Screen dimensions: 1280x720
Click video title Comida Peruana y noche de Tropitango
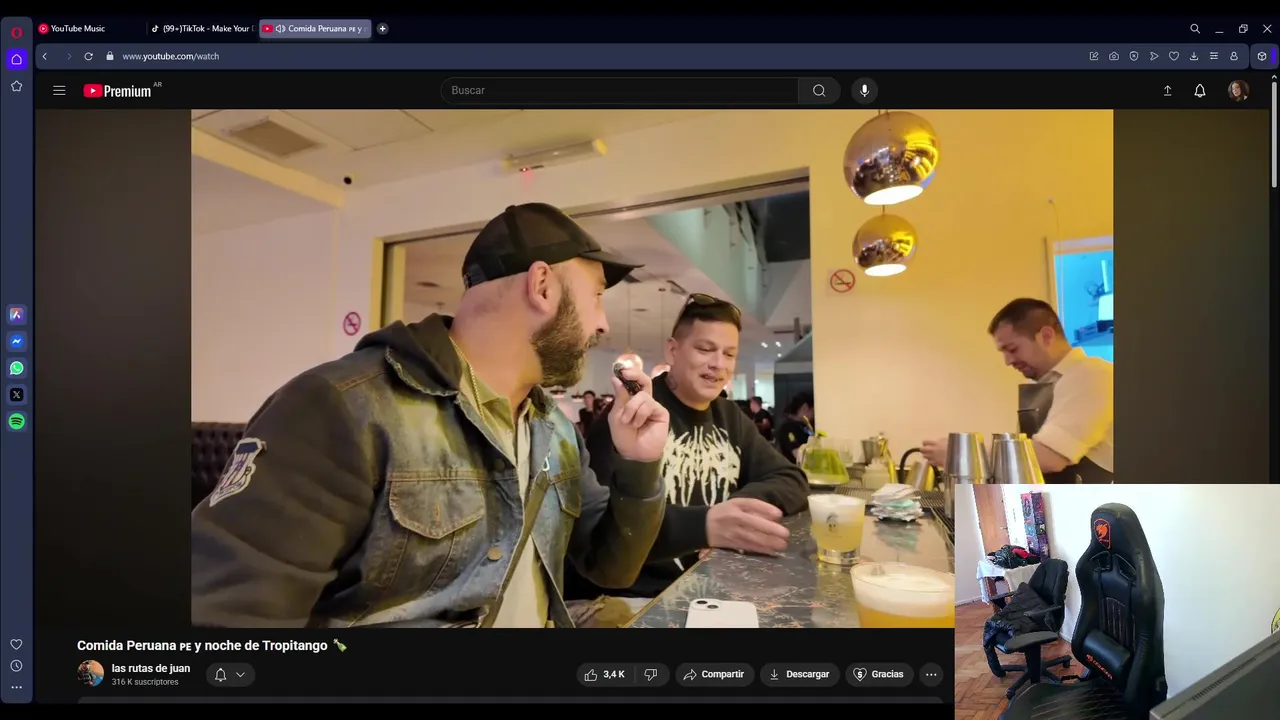212,646
